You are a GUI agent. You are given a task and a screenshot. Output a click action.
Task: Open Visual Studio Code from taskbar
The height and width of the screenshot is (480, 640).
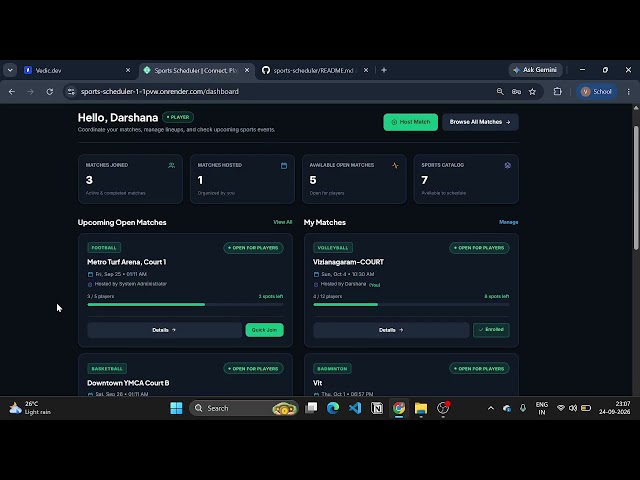point(355,408)
